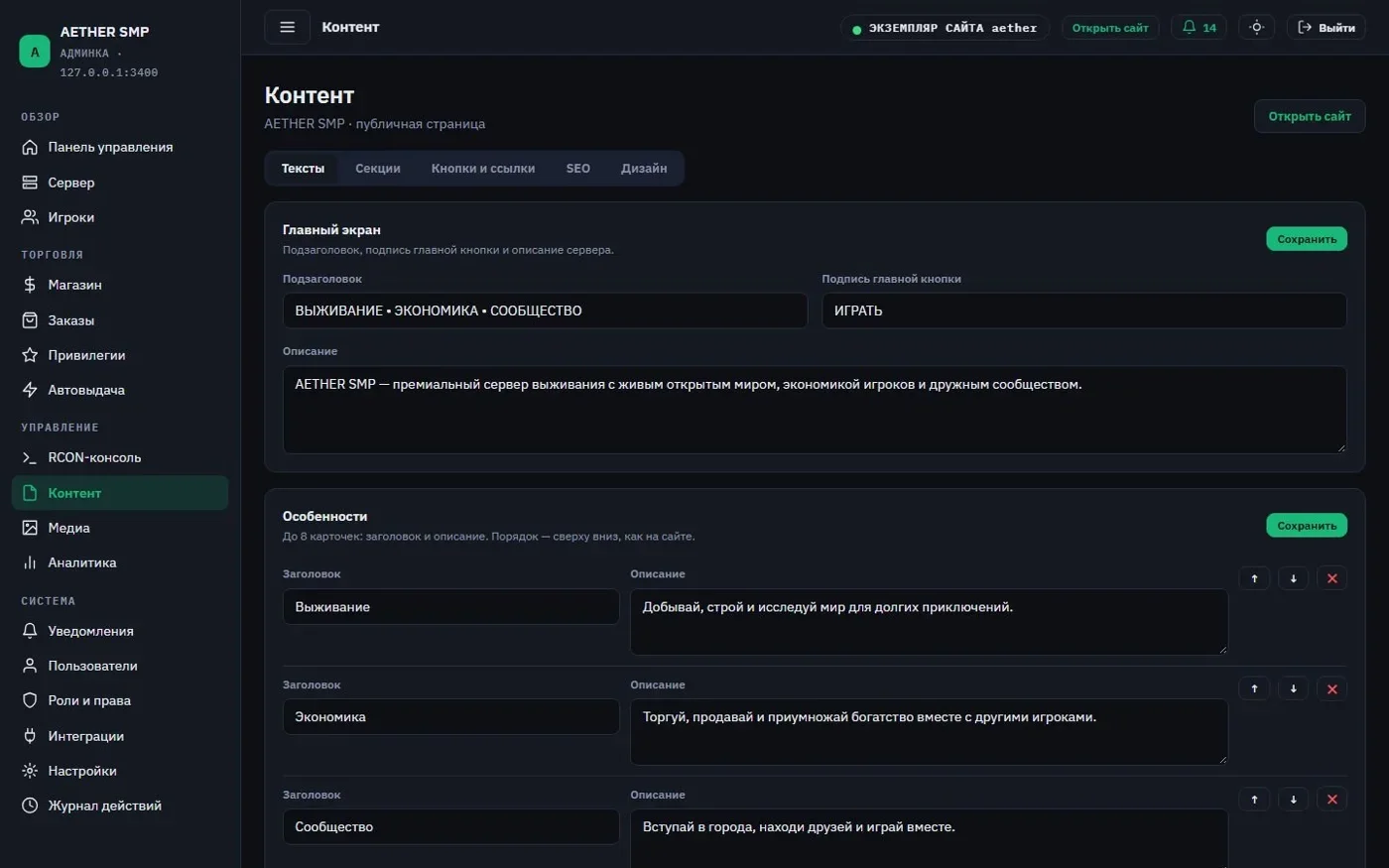Click the Пользователи person icon
Screen dimensions: 1389x868
click(x=30, y=666)
